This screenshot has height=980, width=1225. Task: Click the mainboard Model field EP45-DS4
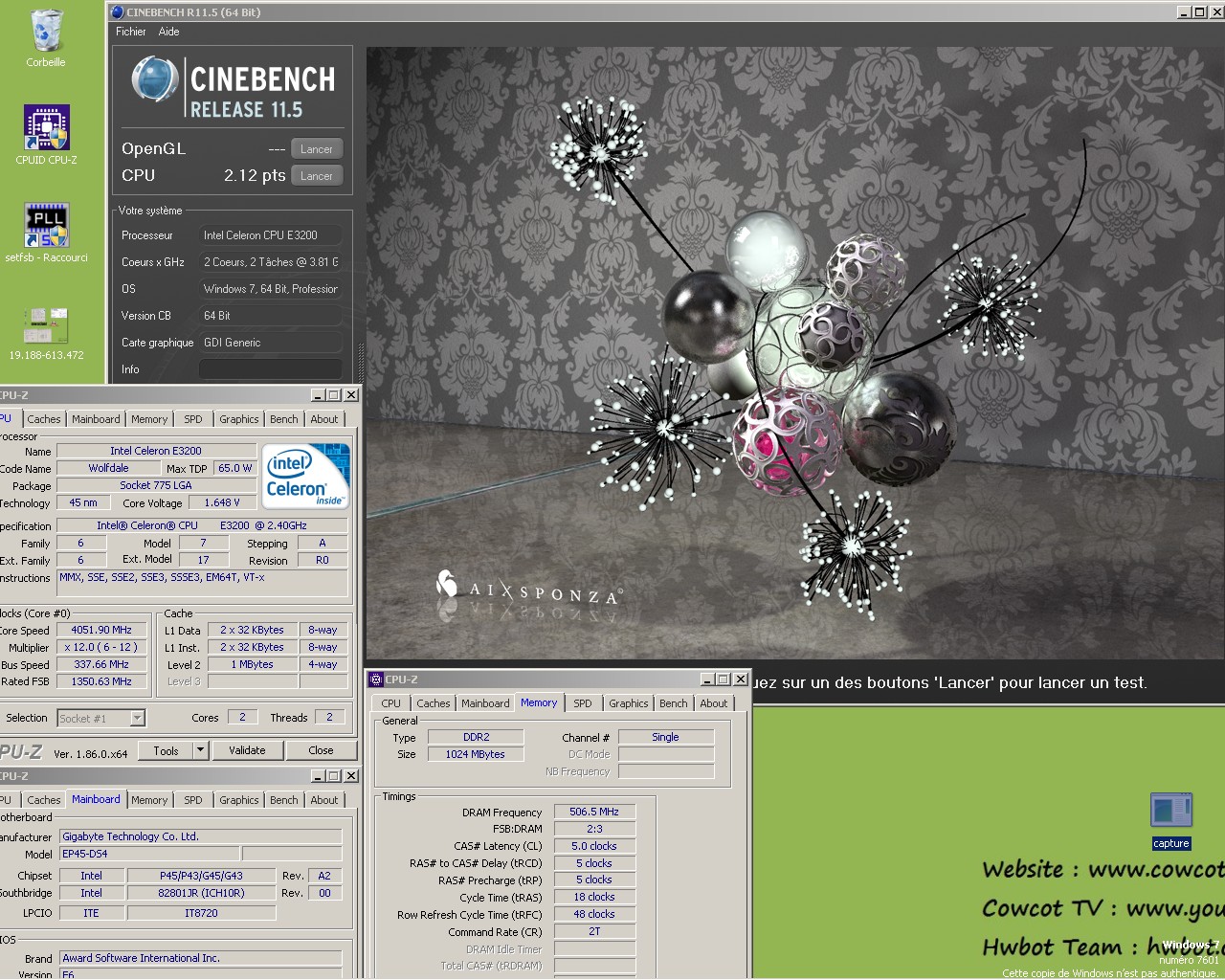pos(149,854)
